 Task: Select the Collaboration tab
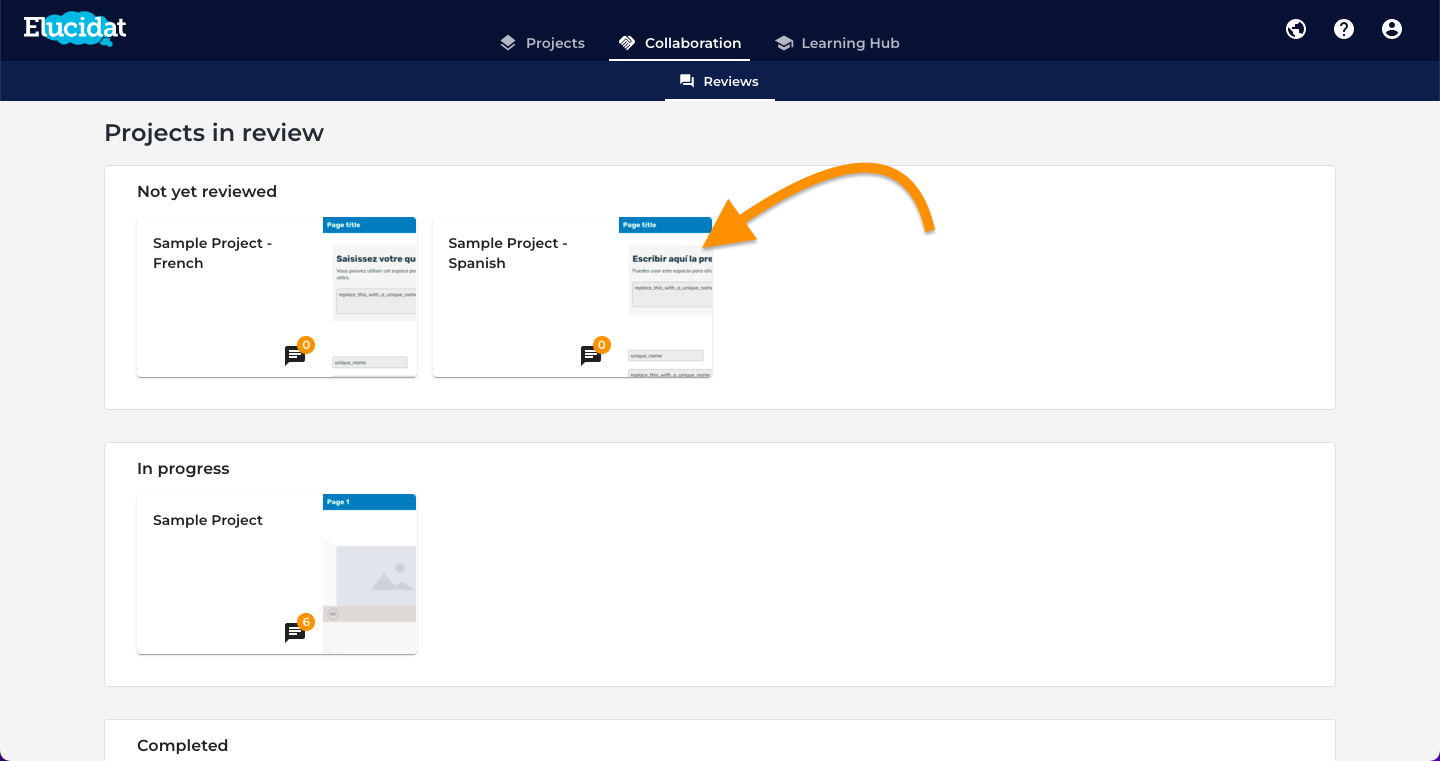pos(680,43)
